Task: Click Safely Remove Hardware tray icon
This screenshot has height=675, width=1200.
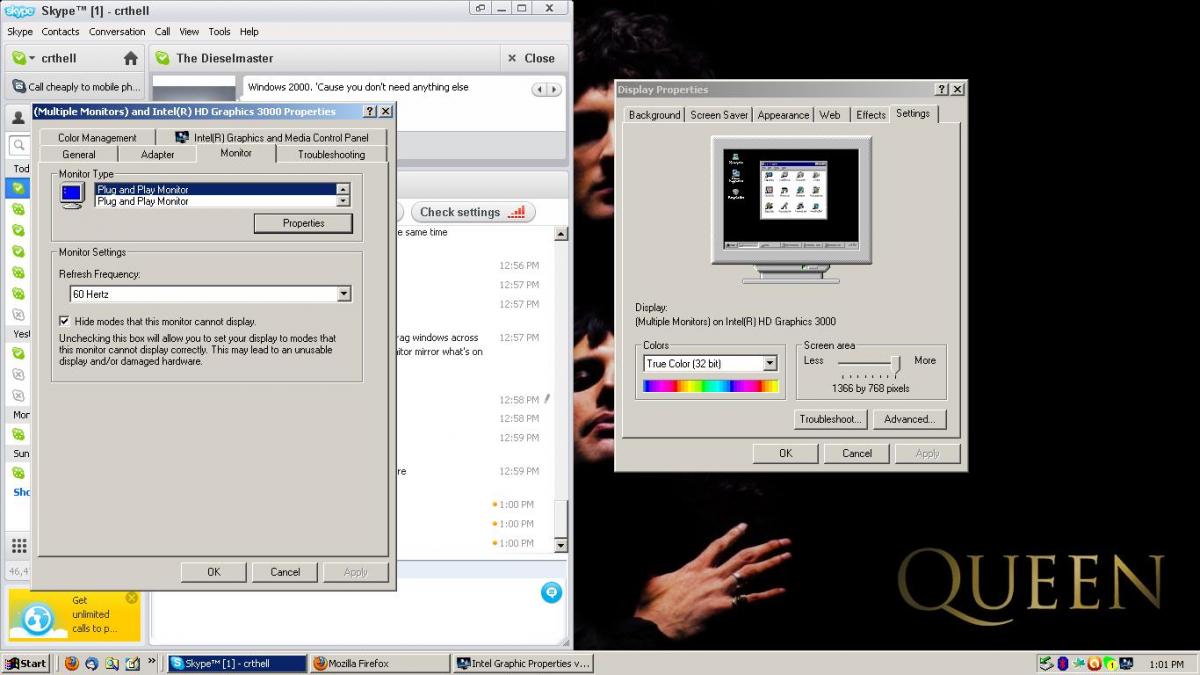Action: point(1046,663)
